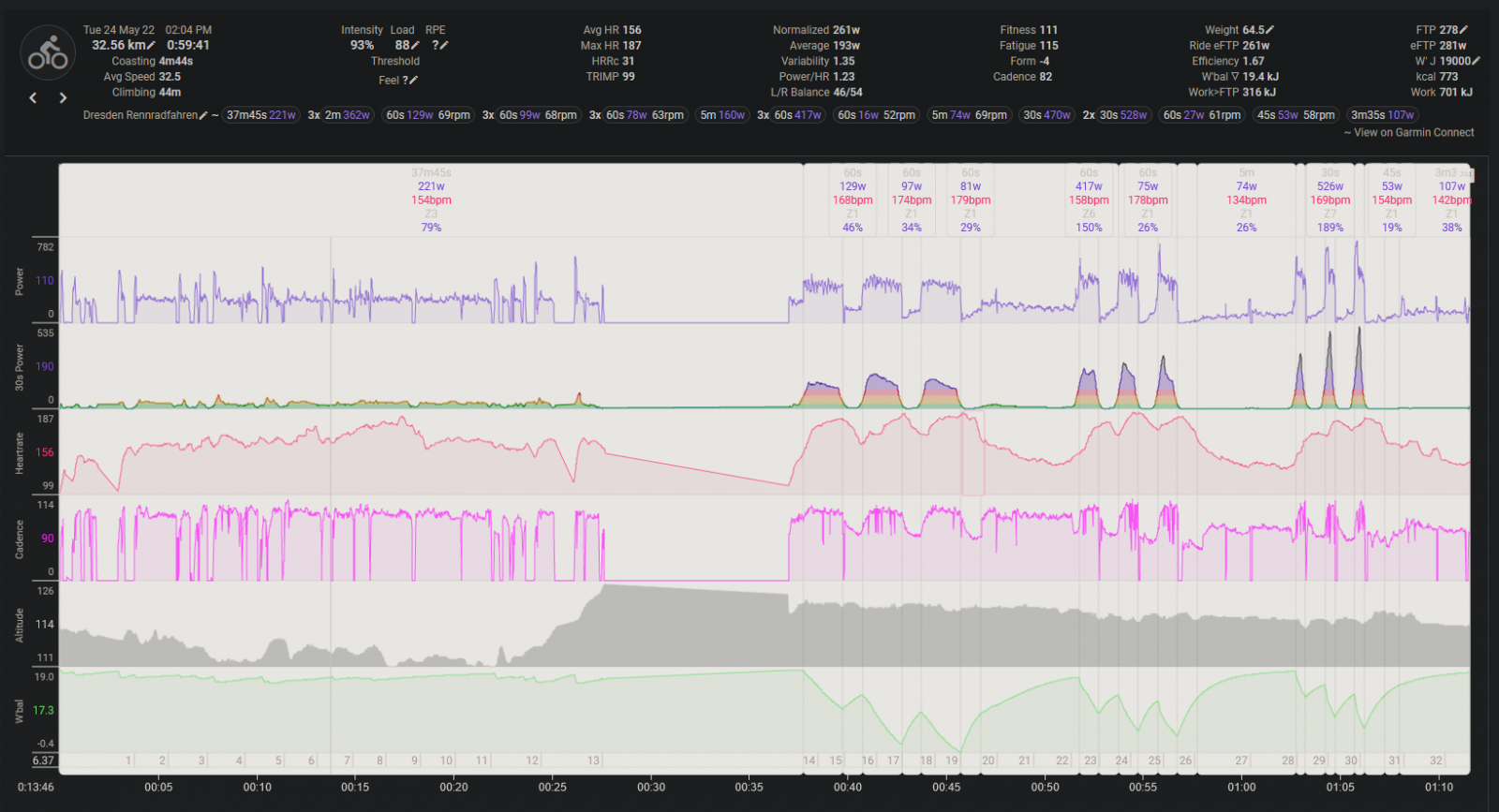Edit the RPE rating pencil
This screenshot has height=812, width=1499.
point(444,45)
